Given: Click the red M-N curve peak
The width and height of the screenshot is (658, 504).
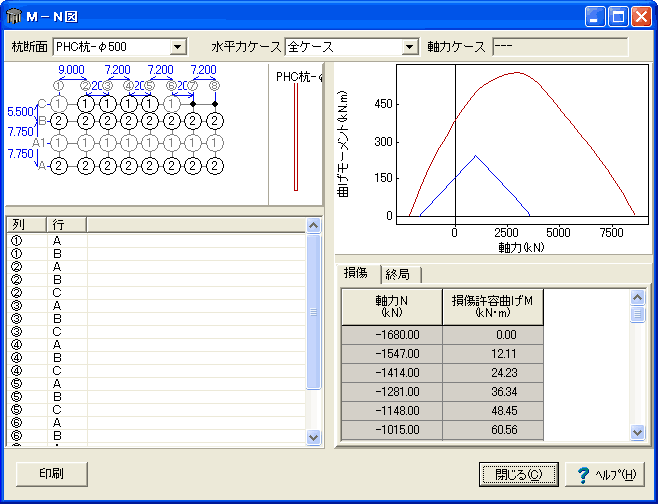Looking at the screenshot, I should click(x=517, y=73).
